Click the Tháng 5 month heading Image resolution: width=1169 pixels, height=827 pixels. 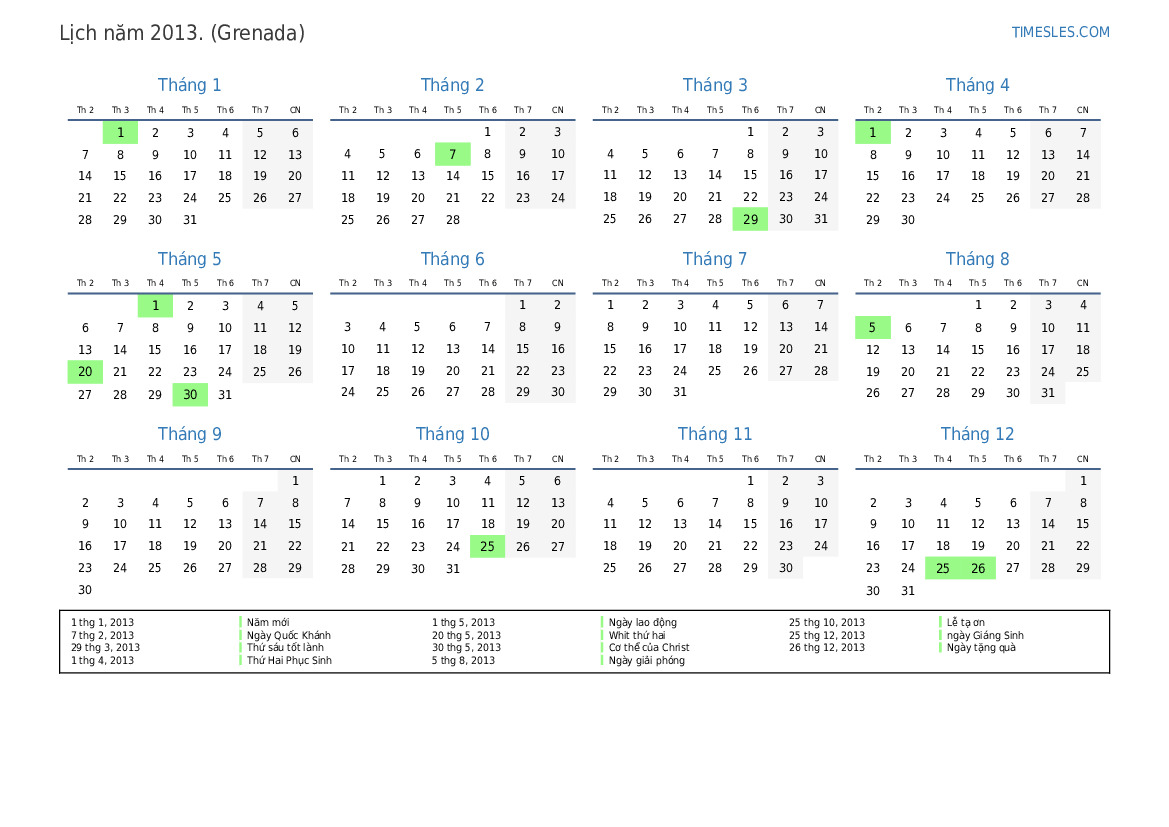pyautogui.click(x=189, y=259)
